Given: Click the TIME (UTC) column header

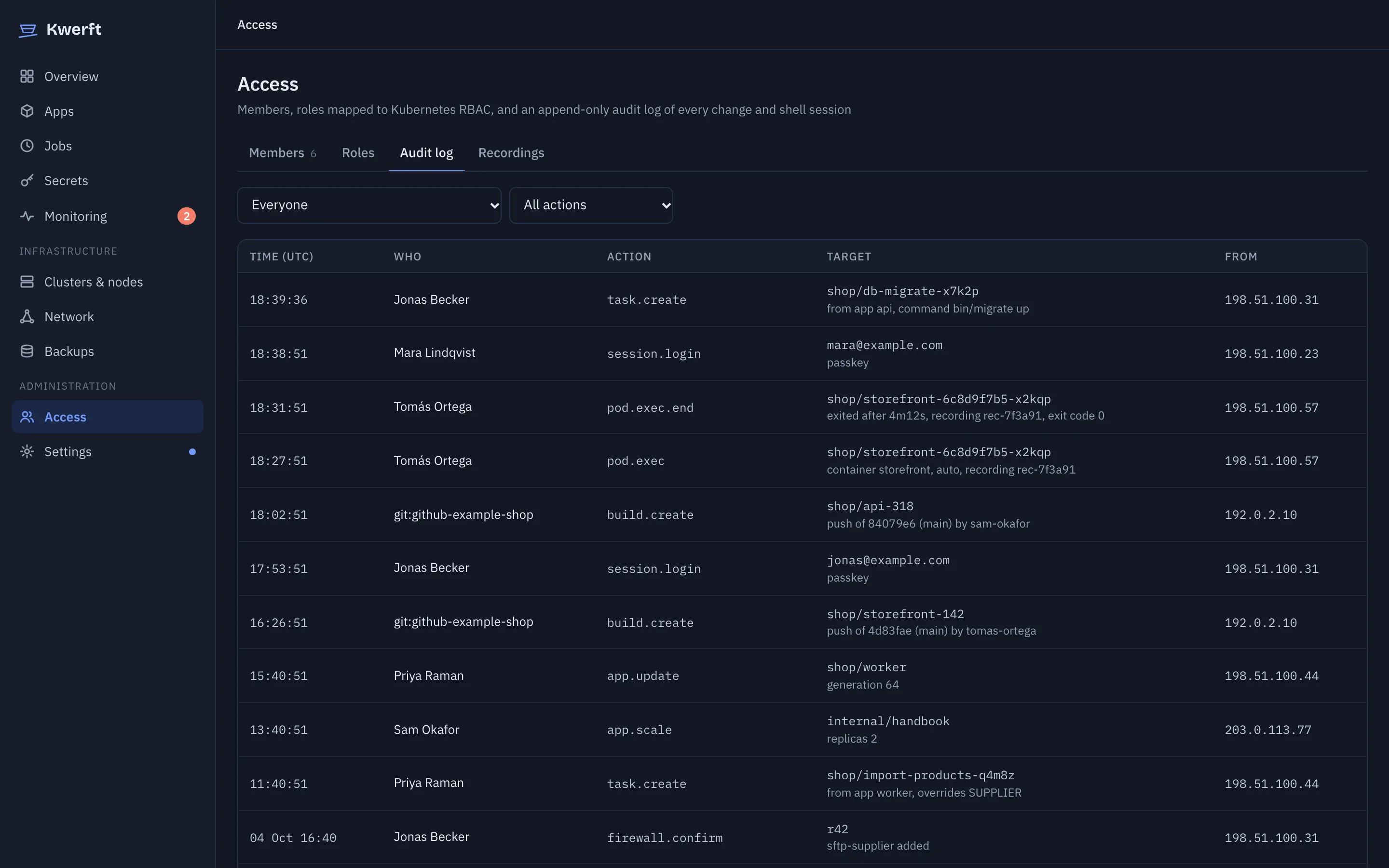Looking at the screenshot, I should pyautogui.click(x=281, y=257).
